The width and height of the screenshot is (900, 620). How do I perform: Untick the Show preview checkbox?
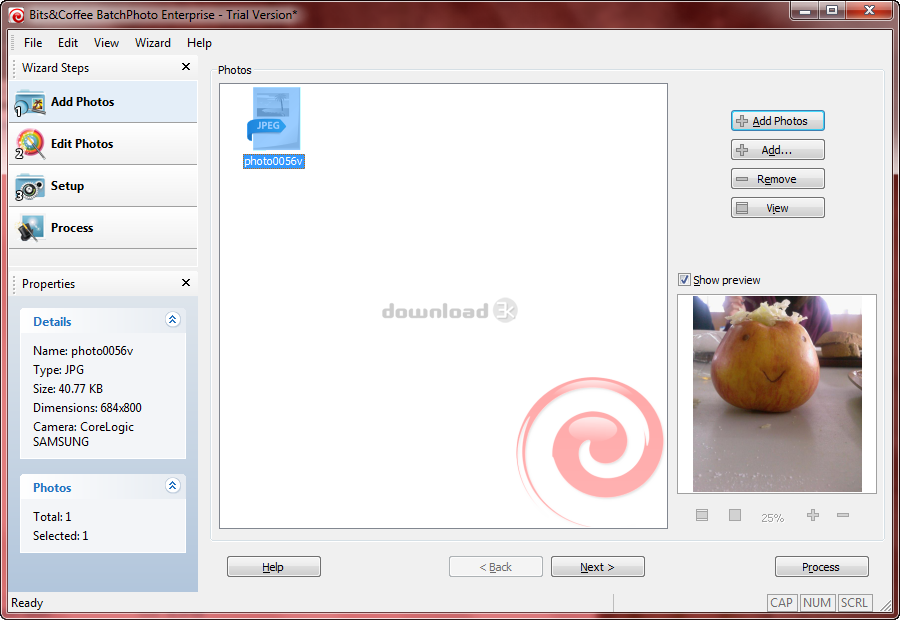click(684, 280)
